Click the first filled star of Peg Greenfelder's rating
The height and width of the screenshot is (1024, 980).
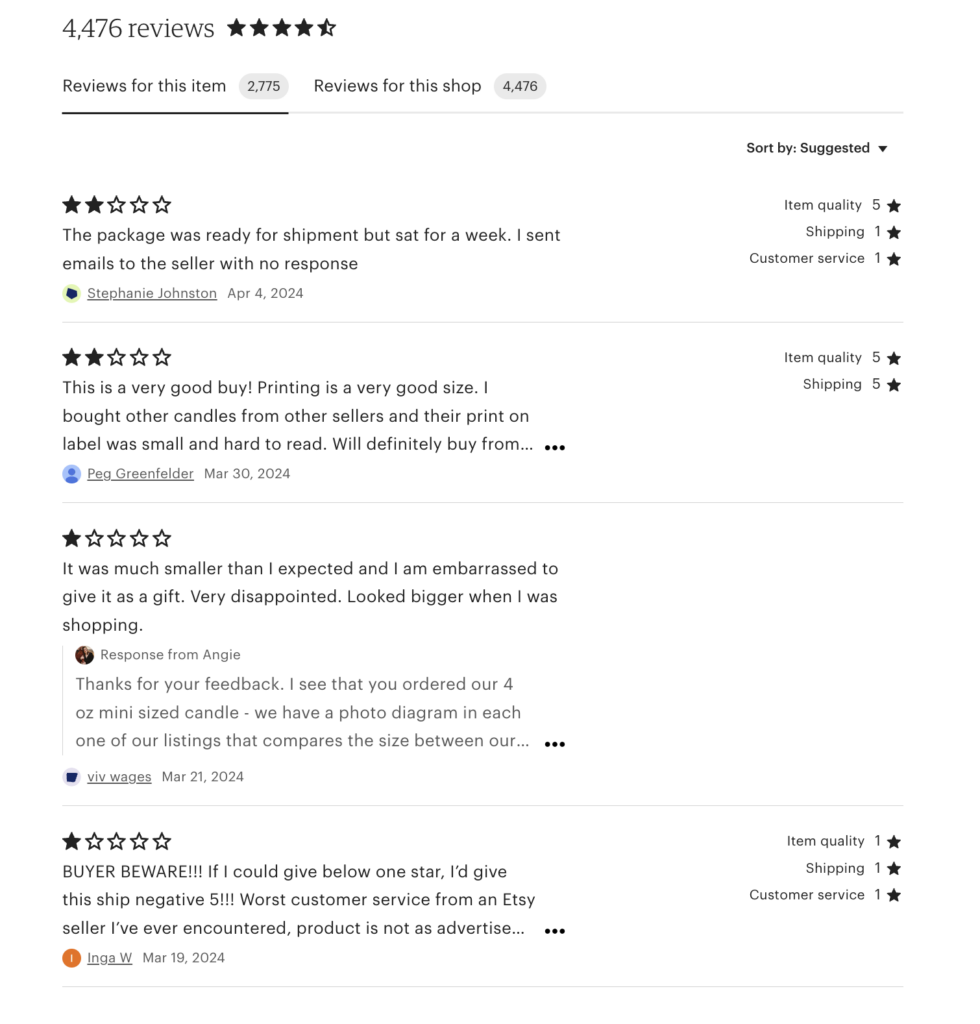point(70,357)
